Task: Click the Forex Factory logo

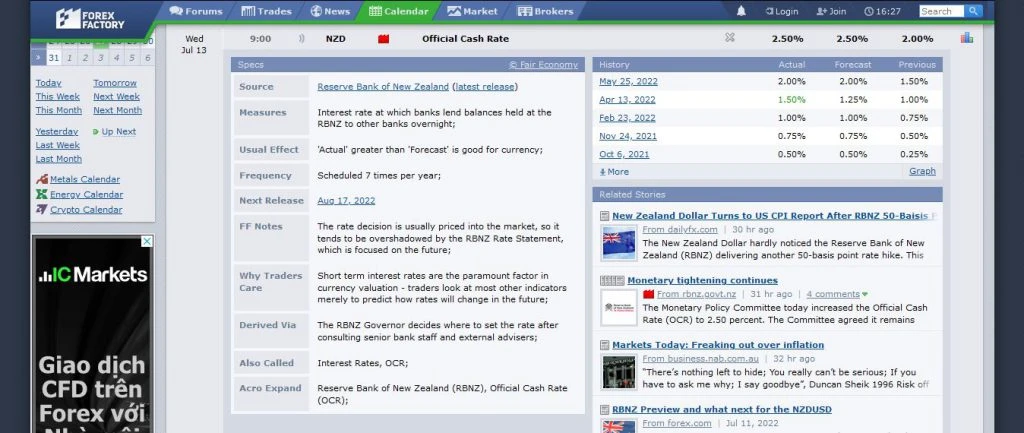Action: tap(89, 18)
